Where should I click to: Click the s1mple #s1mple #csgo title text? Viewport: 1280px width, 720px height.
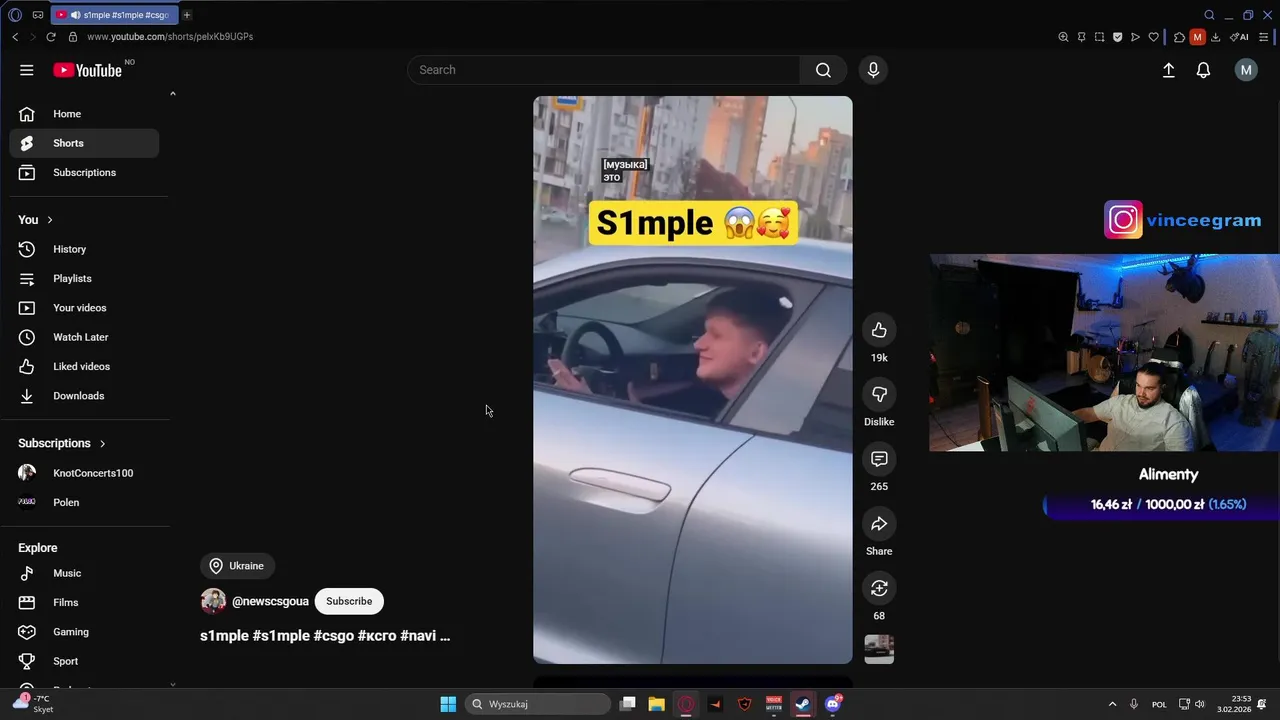(x=325, y=636)
